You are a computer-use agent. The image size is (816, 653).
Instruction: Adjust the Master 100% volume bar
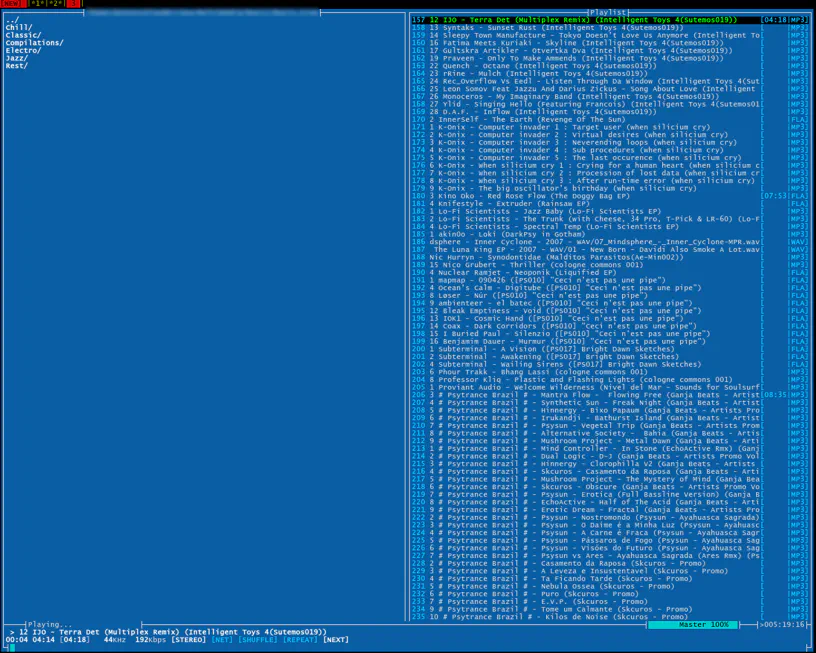tap(693, 624)
